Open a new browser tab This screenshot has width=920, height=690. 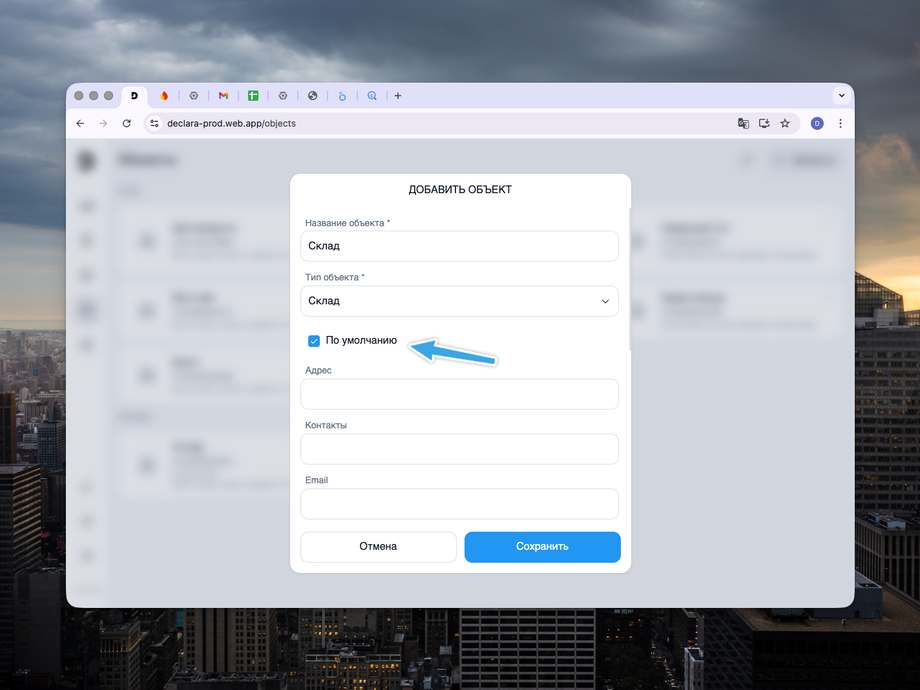click(398, 96)
